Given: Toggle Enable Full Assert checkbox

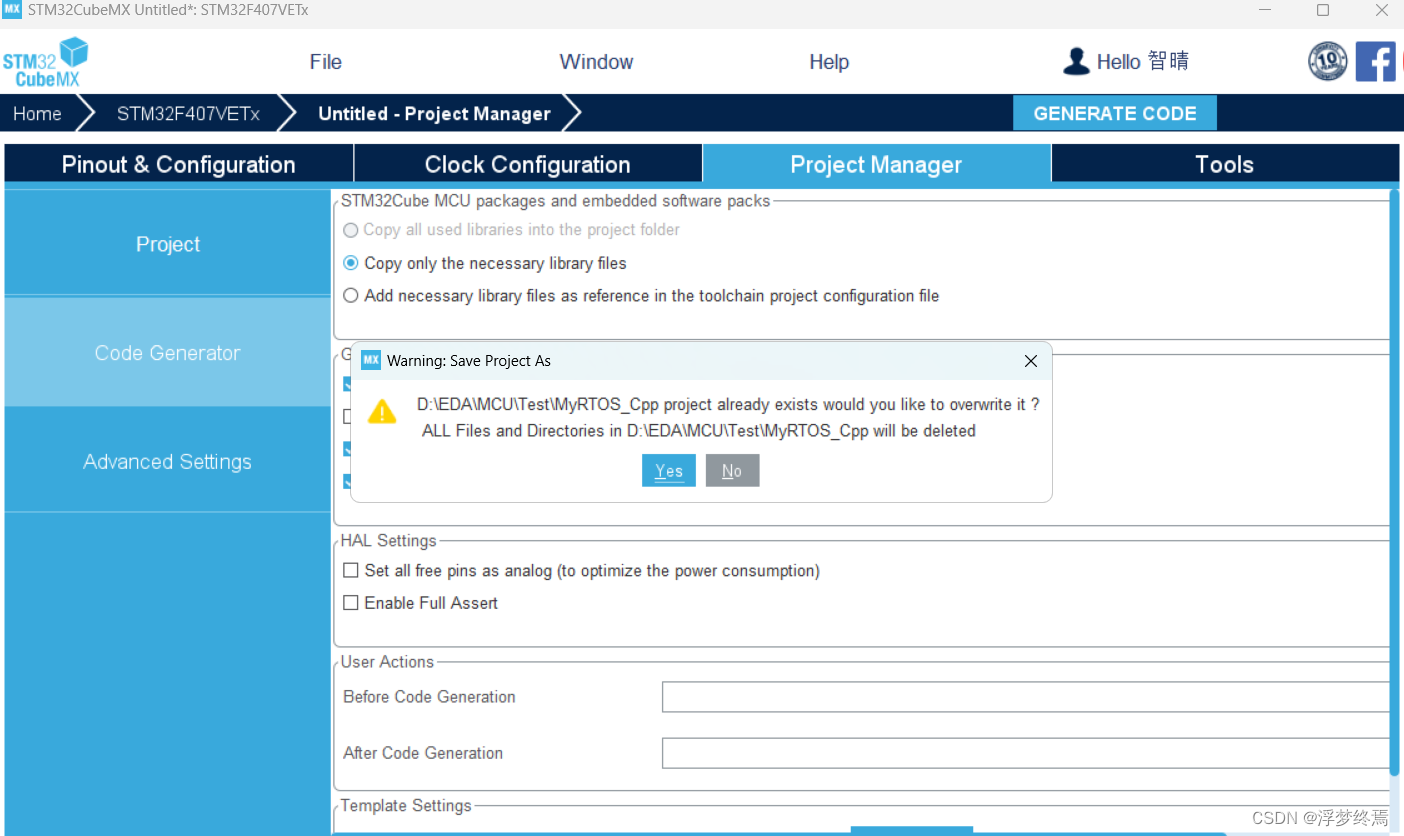Looking at the screenshot, I should (x=351, y=603).
